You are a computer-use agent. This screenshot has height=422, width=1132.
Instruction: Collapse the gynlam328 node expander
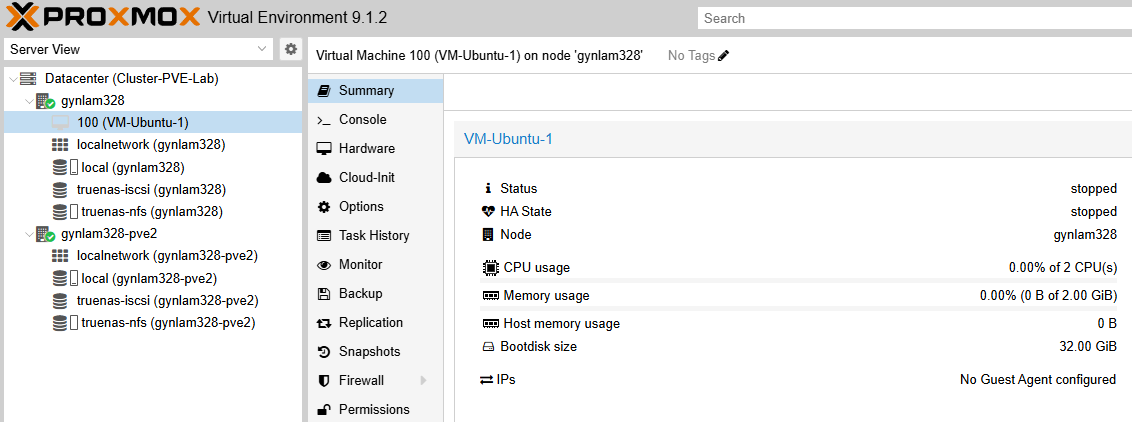(29, 101)
